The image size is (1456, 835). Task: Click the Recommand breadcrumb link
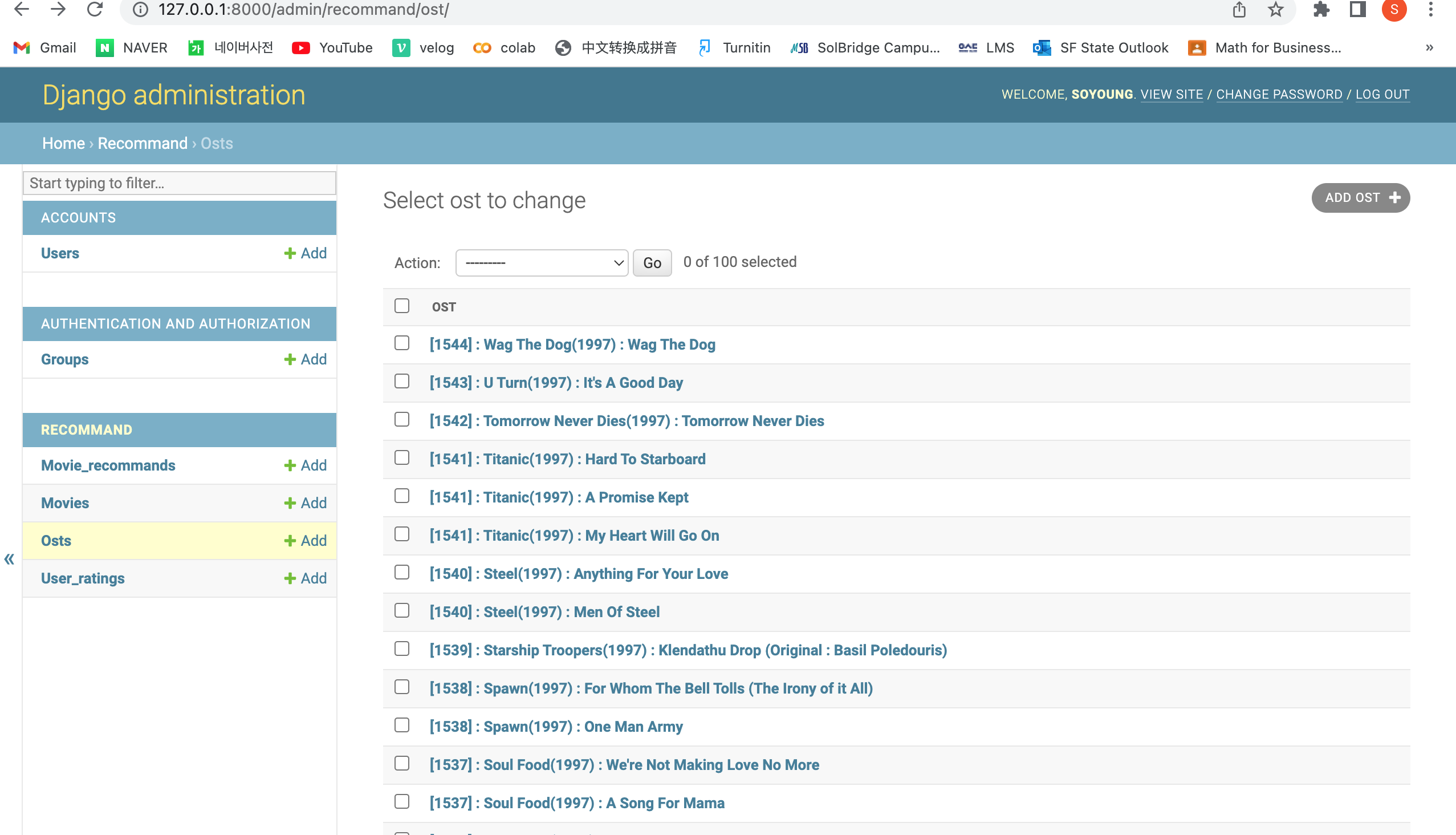point(142,143)
